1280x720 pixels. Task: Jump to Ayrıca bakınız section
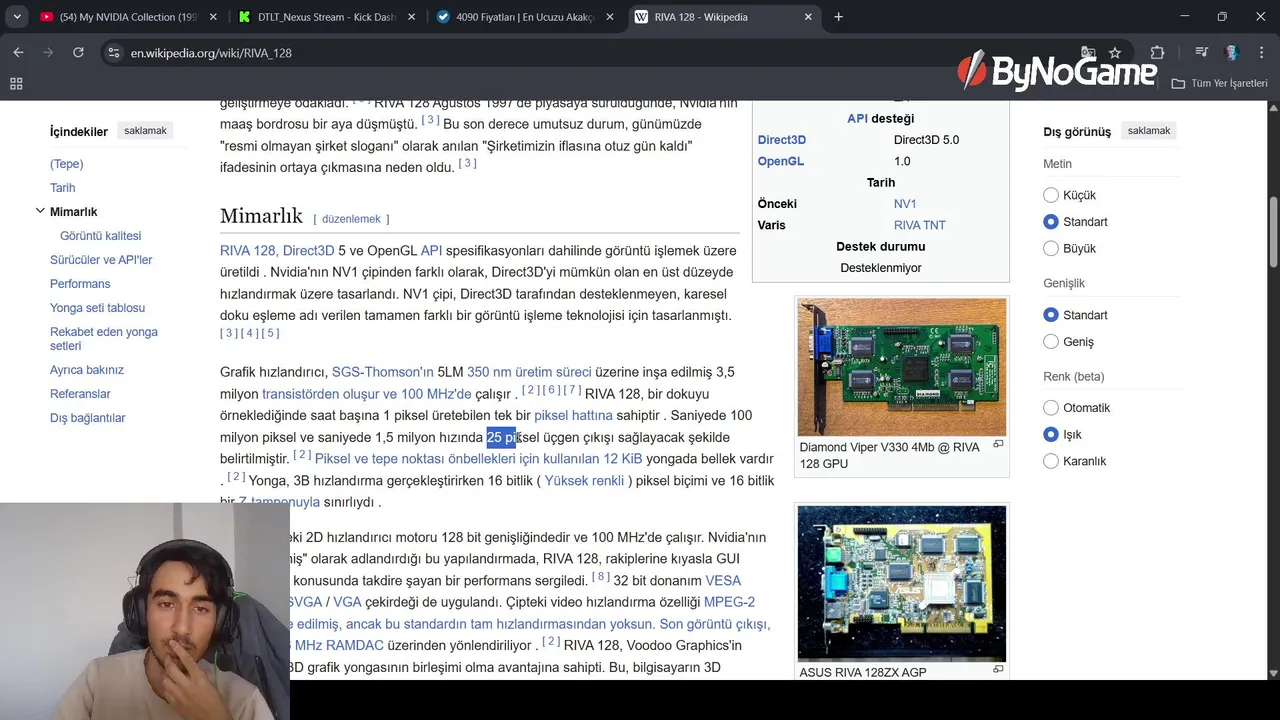(87, 370)
